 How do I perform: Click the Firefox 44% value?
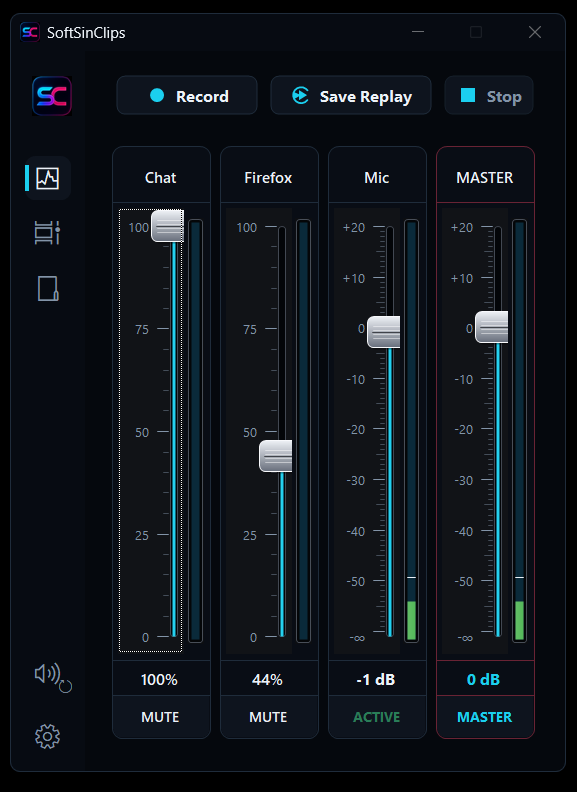[268, 679]
